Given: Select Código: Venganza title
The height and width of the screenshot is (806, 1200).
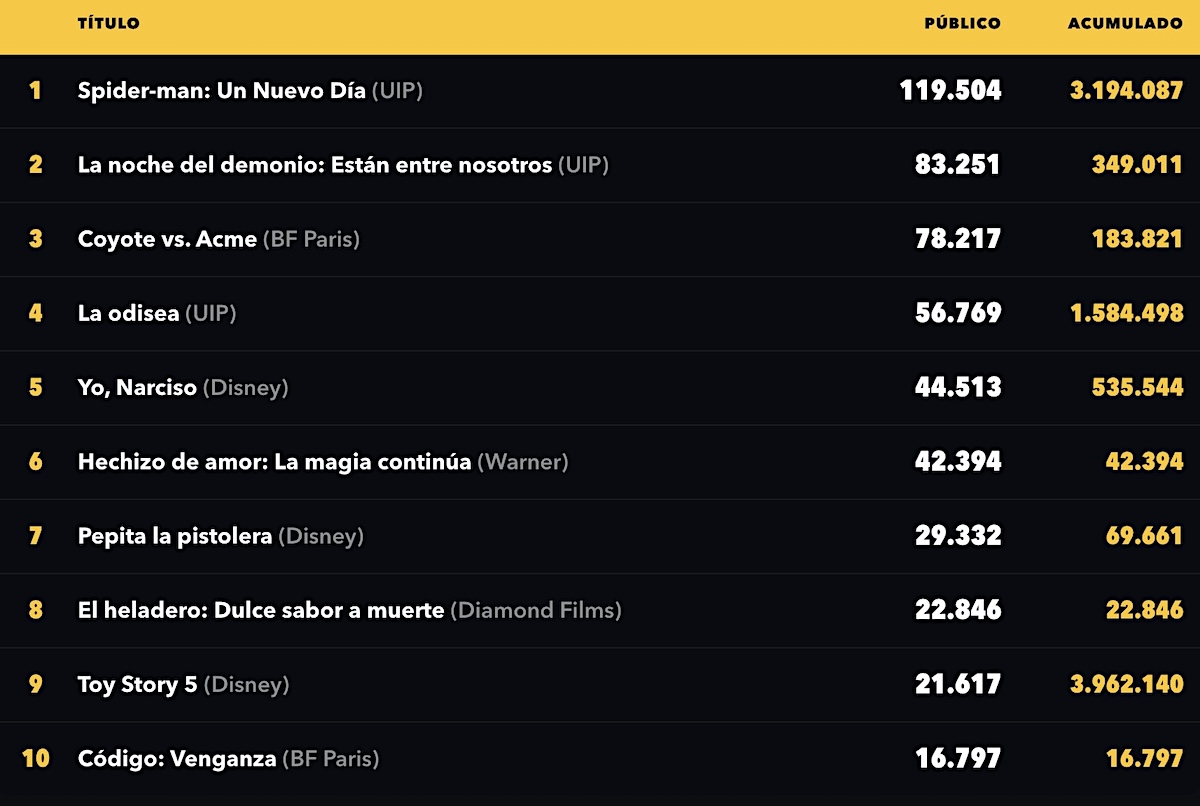Looking at the screenshot, I should coord(177,759).
